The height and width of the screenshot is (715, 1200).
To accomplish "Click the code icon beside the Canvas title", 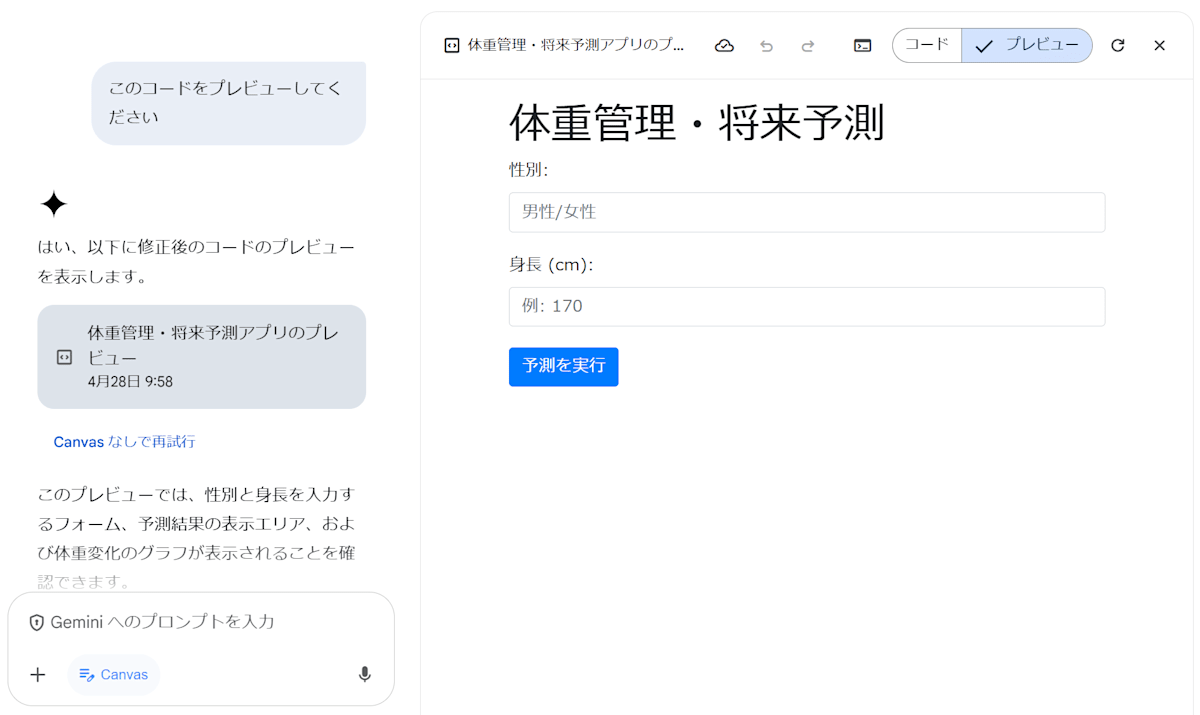I will (452, 45).
